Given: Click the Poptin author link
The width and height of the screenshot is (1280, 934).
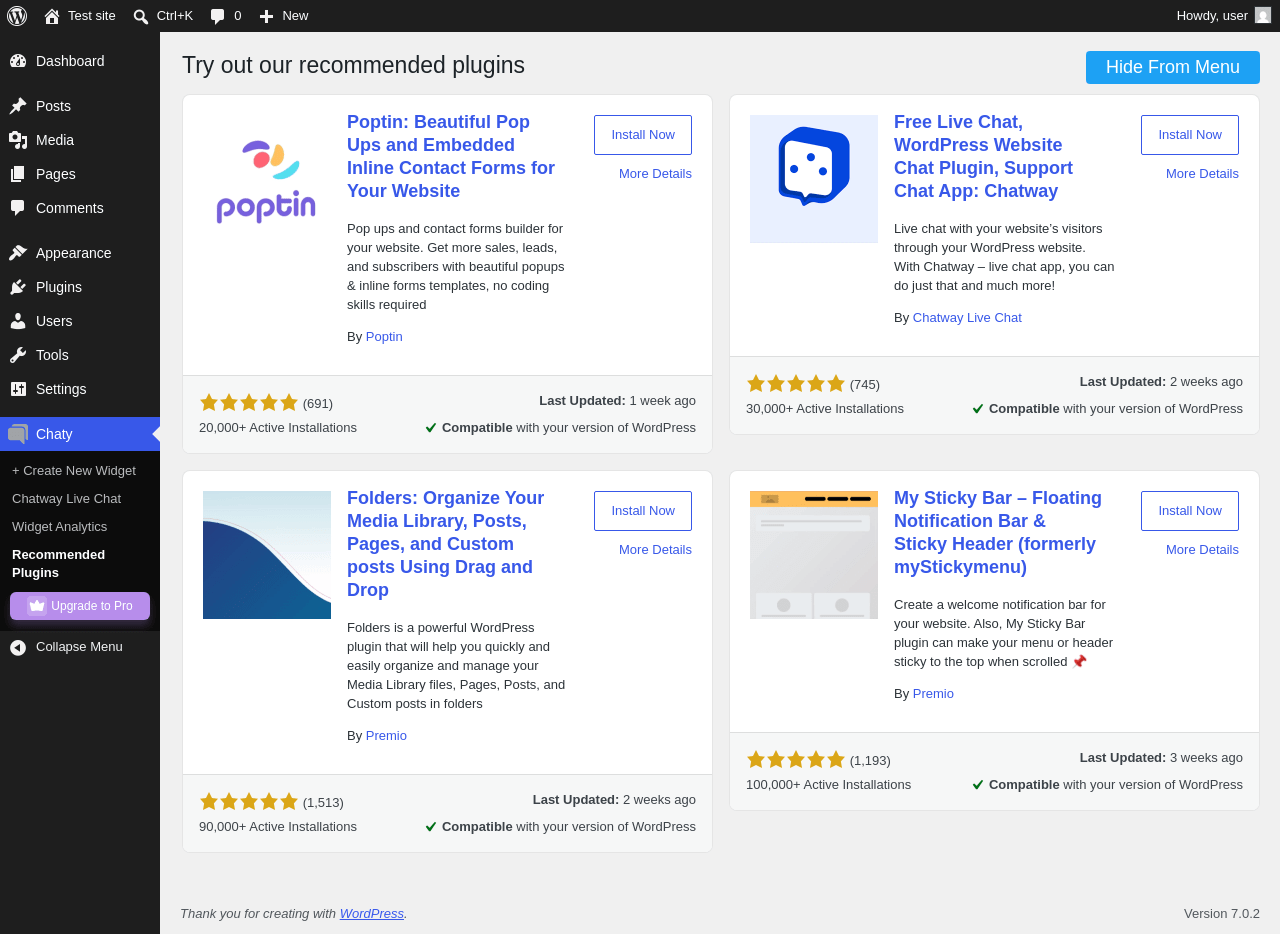Looking at the screenshot, I should point(384,337).
